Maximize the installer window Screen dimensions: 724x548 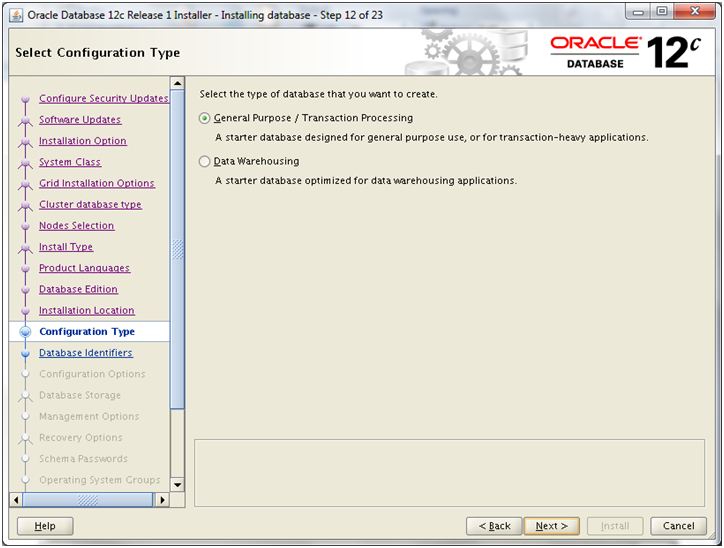(662, 12)
